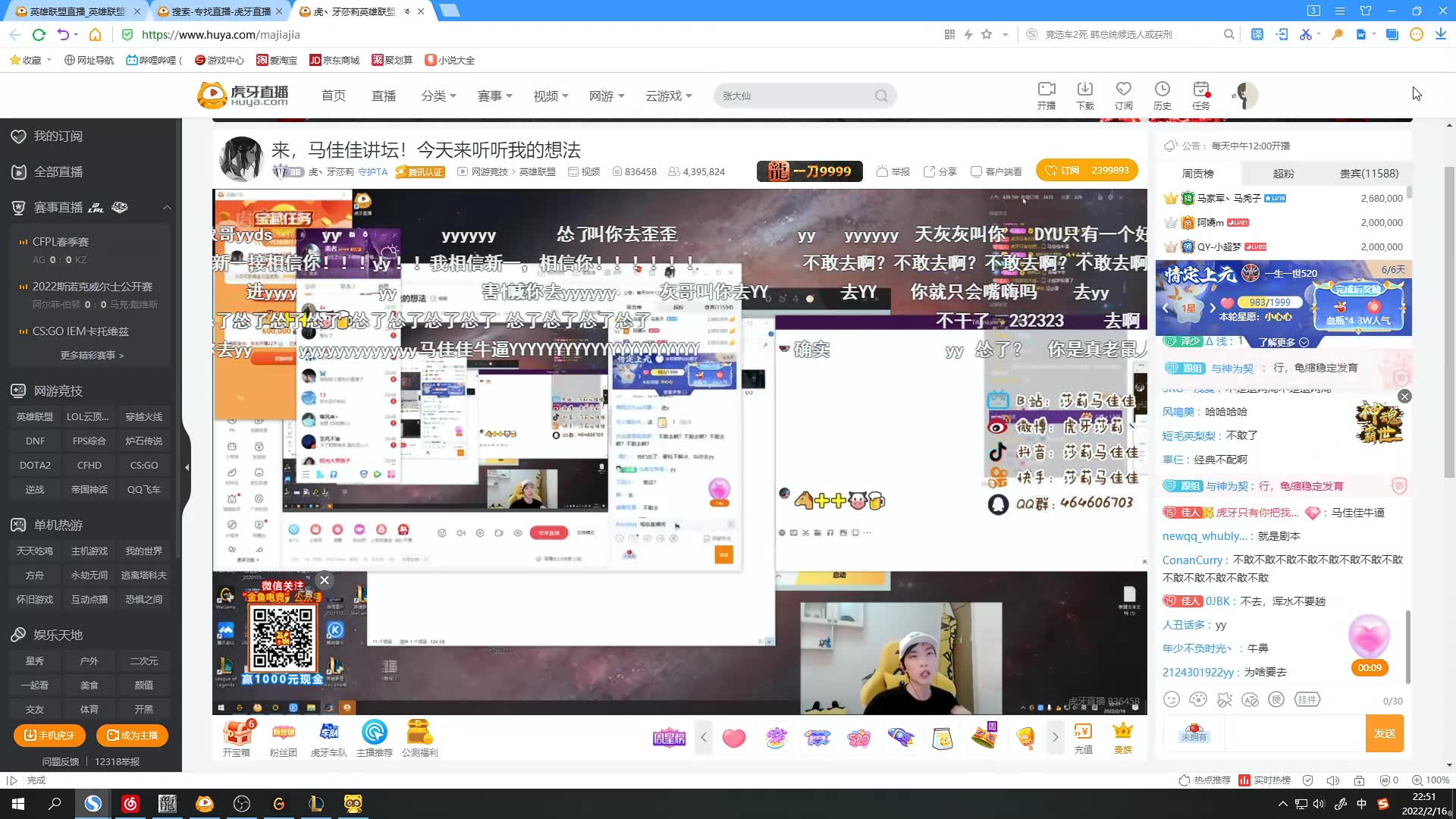This screenshot has height=819, width=1456.
Task: Open the 粉丝团 fan group icon
Action: click(x=283, y=738)
